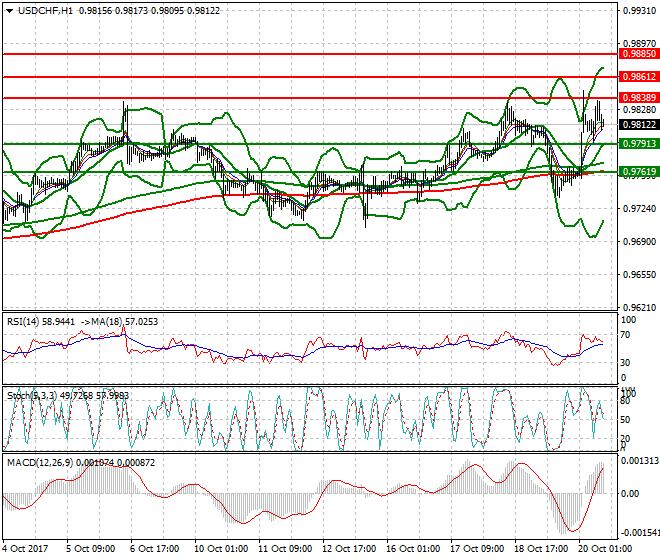Click the 10 Oct 01:00 time axis label

(x=221, y=549)
